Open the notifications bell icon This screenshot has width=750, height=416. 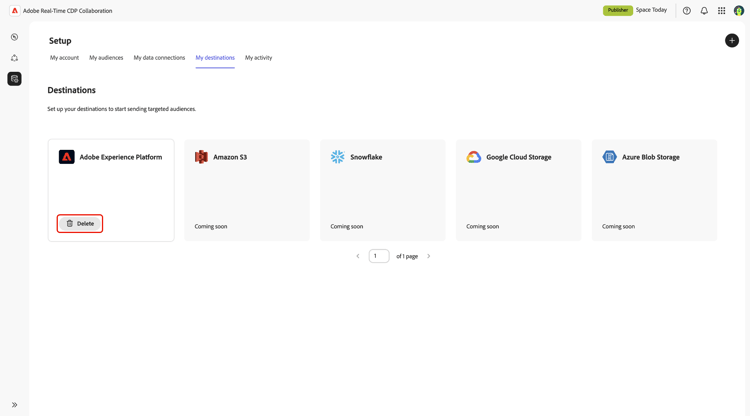(x=704, y=11)
